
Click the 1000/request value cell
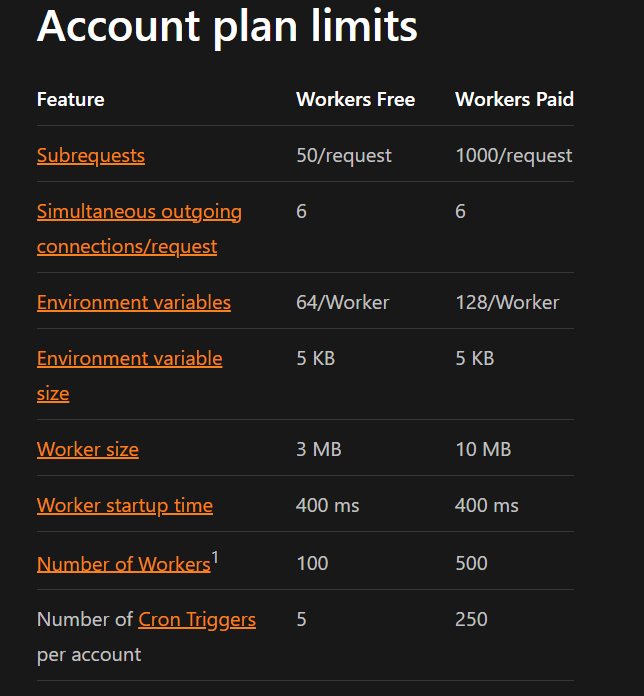tap(513, 156)
